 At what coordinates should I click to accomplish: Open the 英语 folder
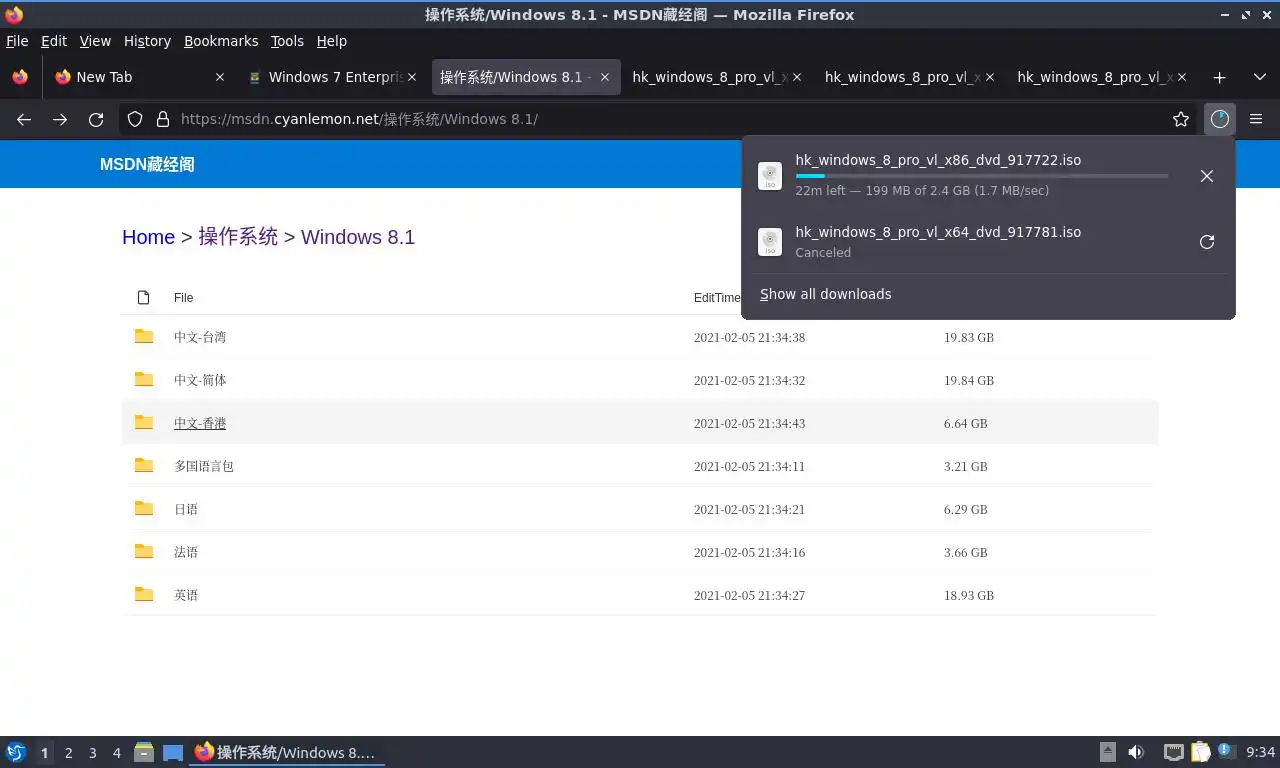point(186,595)
